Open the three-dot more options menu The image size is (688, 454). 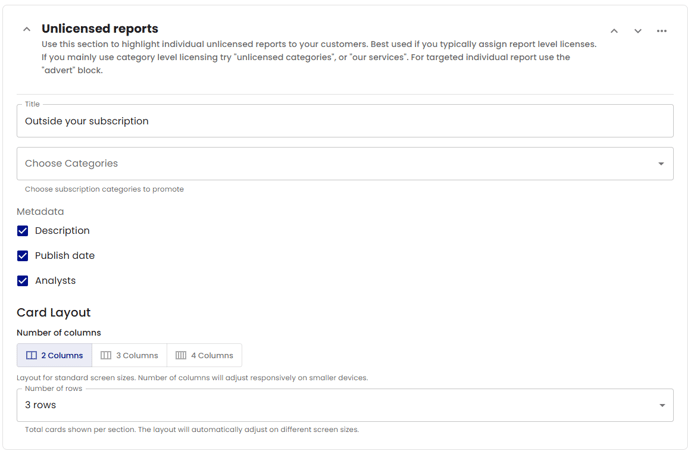662,31
